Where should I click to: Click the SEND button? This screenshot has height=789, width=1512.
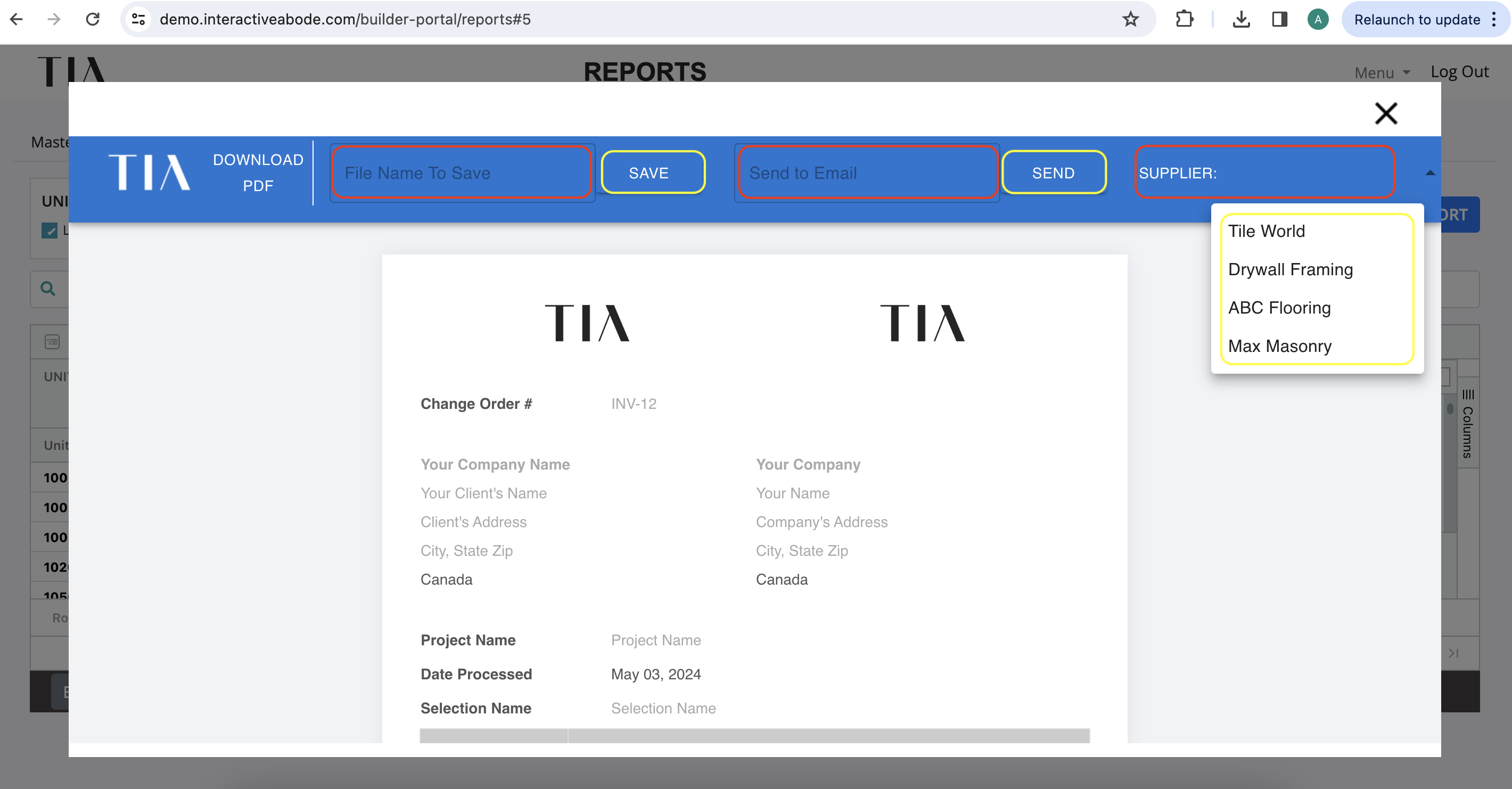pos(1054,172)
